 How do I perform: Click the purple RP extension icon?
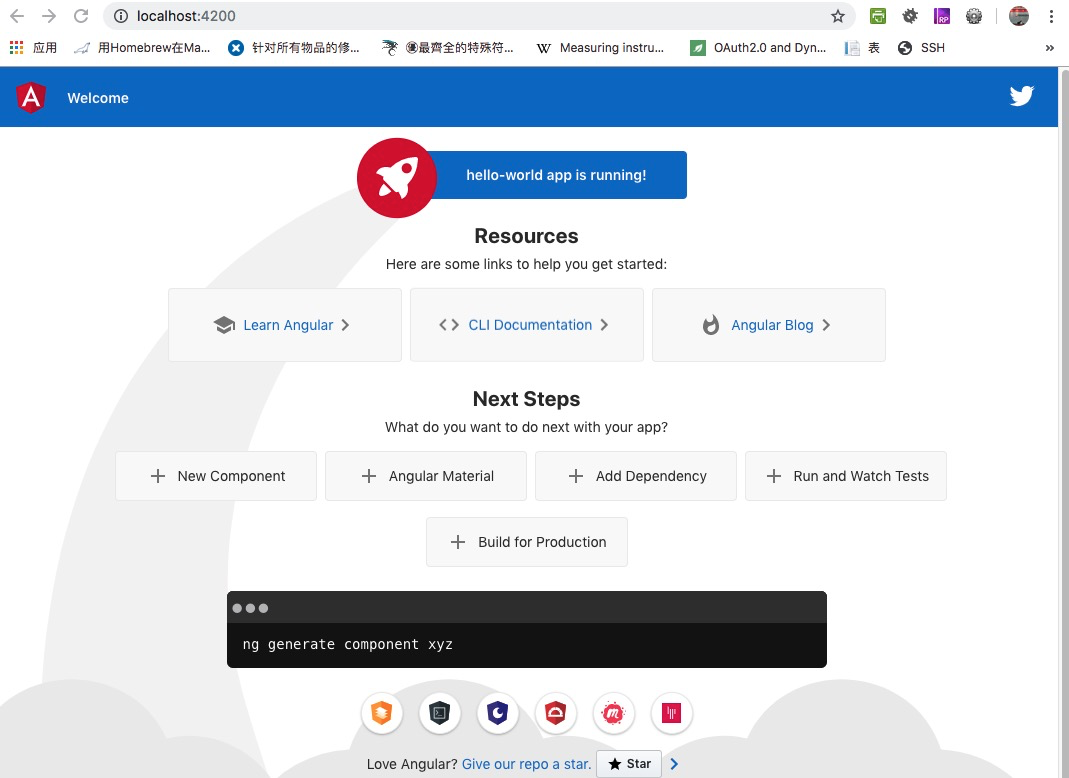click(x=942, y=16)
